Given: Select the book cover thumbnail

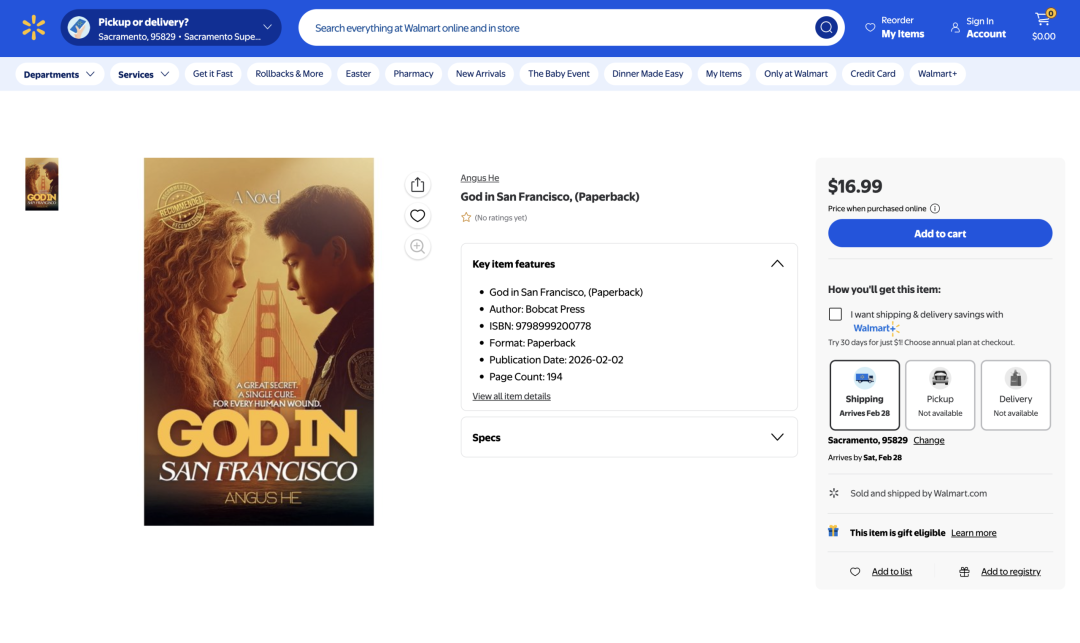Looking at the screenshot, I should click(42, 184).
